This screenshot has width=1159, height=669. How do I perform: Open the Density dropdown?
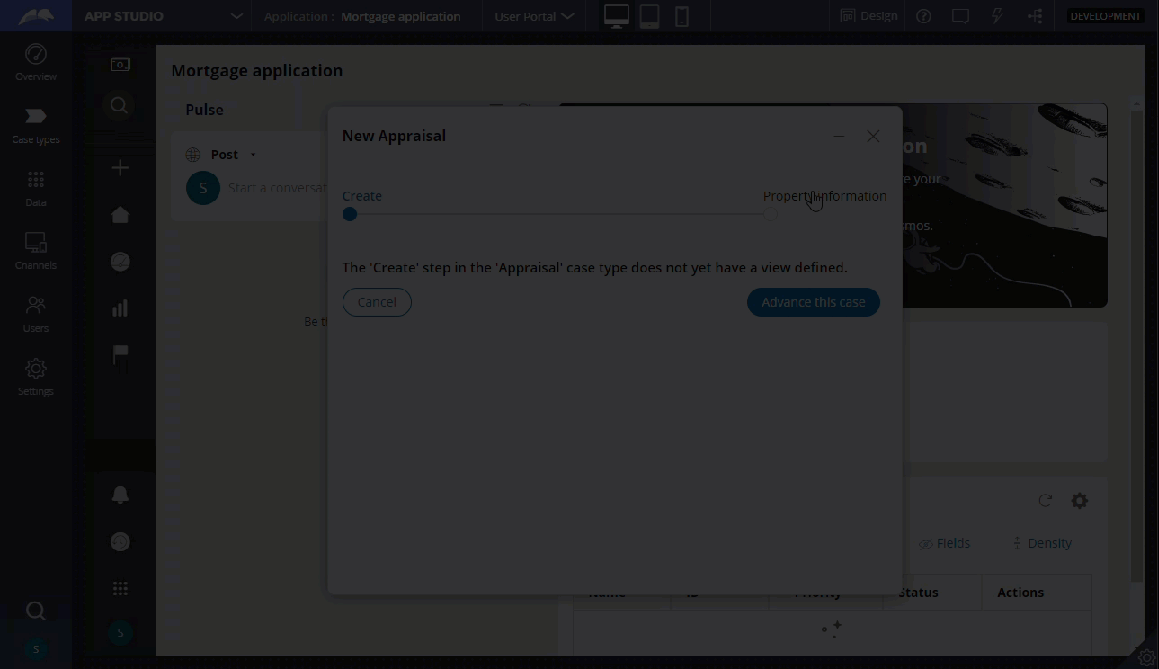[1042, 543]
